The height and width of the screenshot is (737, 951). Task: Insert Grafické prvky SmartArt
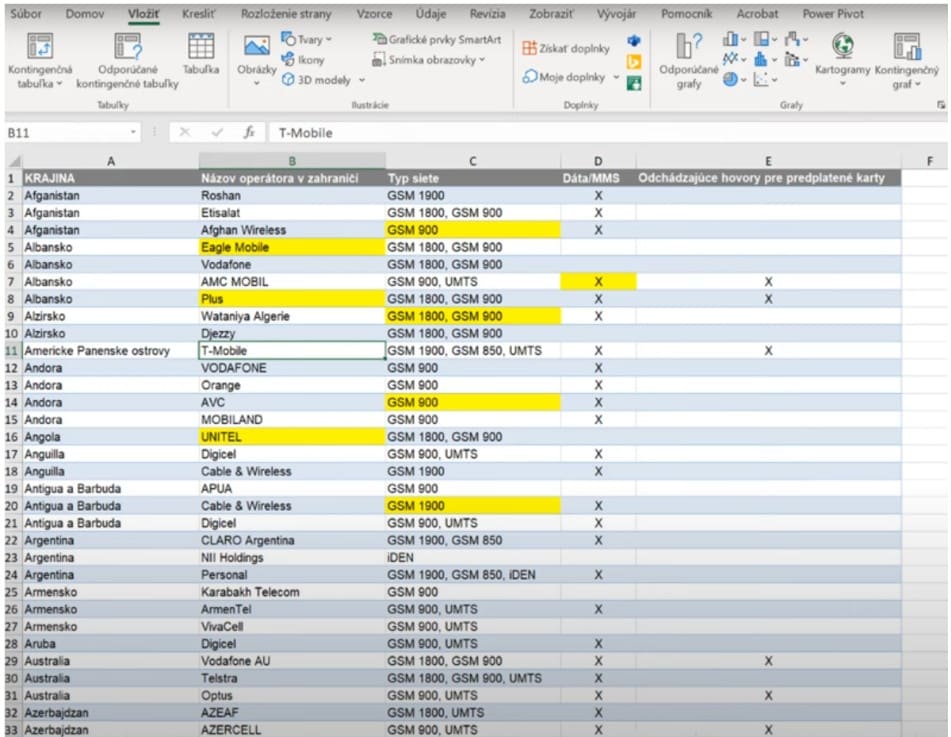click(437, 39)
